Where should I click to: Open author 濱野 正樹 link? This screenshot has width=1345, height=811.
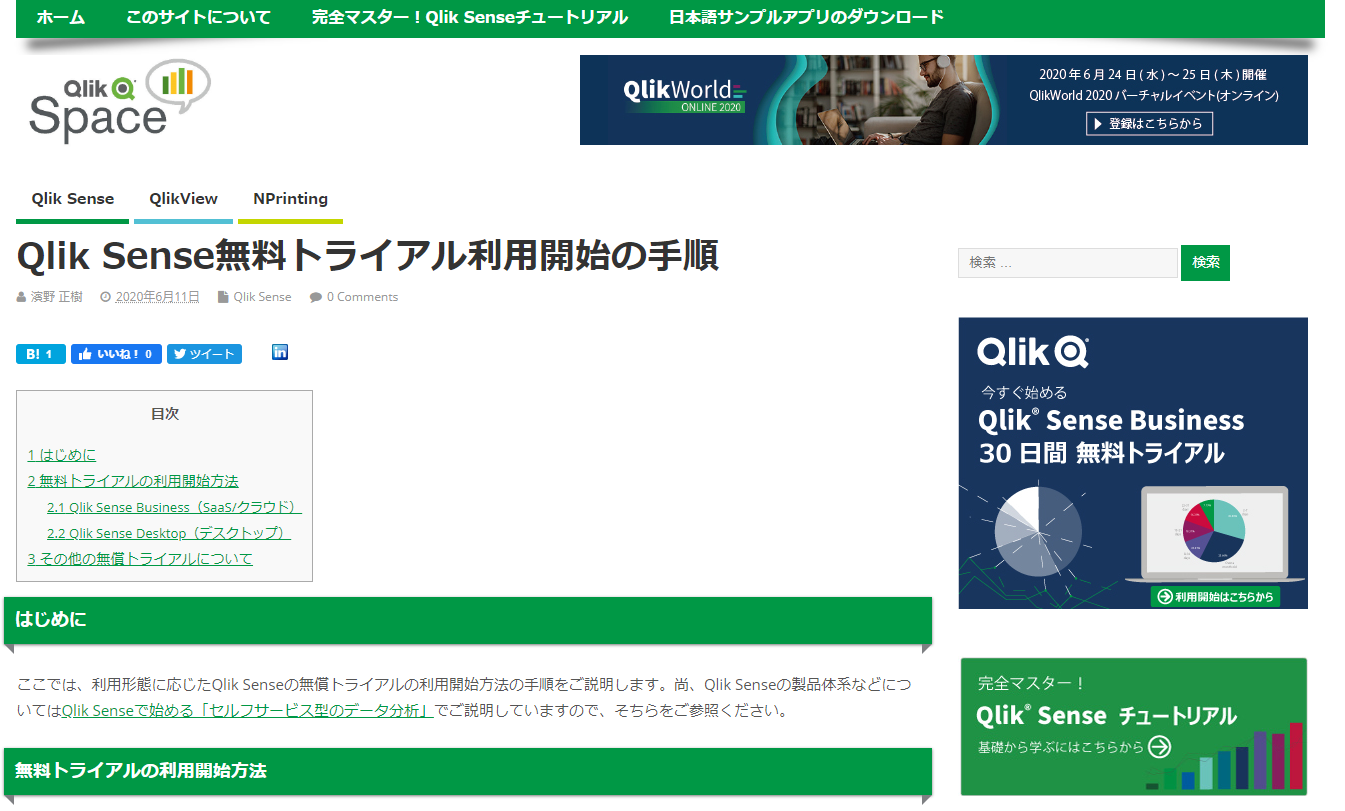[57, 297]
